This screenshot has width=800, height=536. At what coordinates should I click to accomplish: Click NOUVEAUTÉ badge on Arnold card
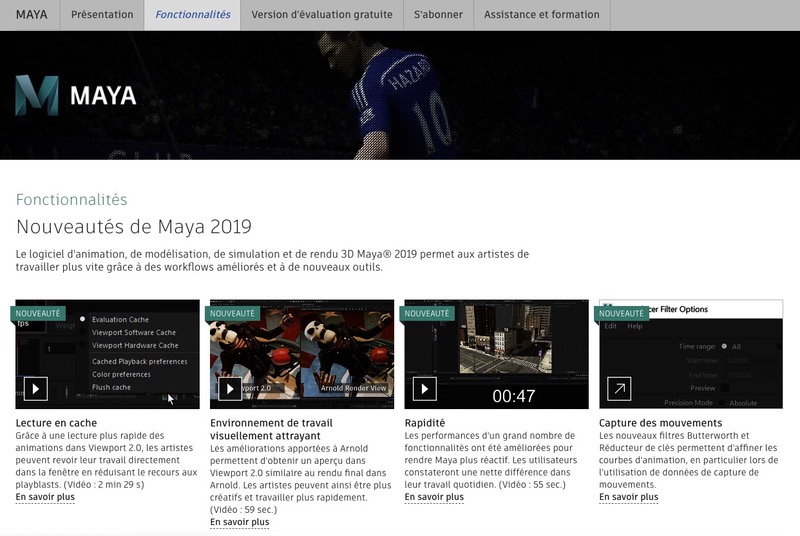click(232, 313)
